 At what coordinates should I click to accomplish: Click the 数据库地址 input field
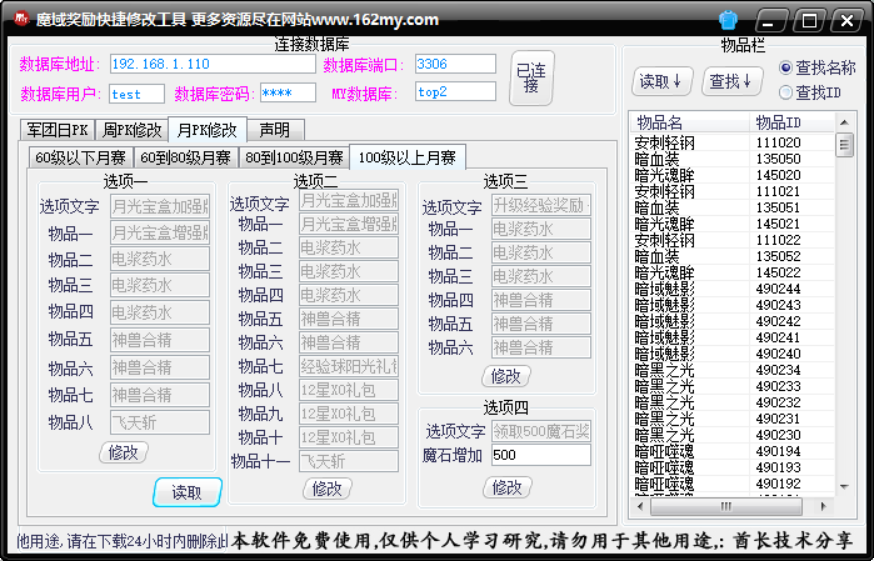click(x=212, y=64)
